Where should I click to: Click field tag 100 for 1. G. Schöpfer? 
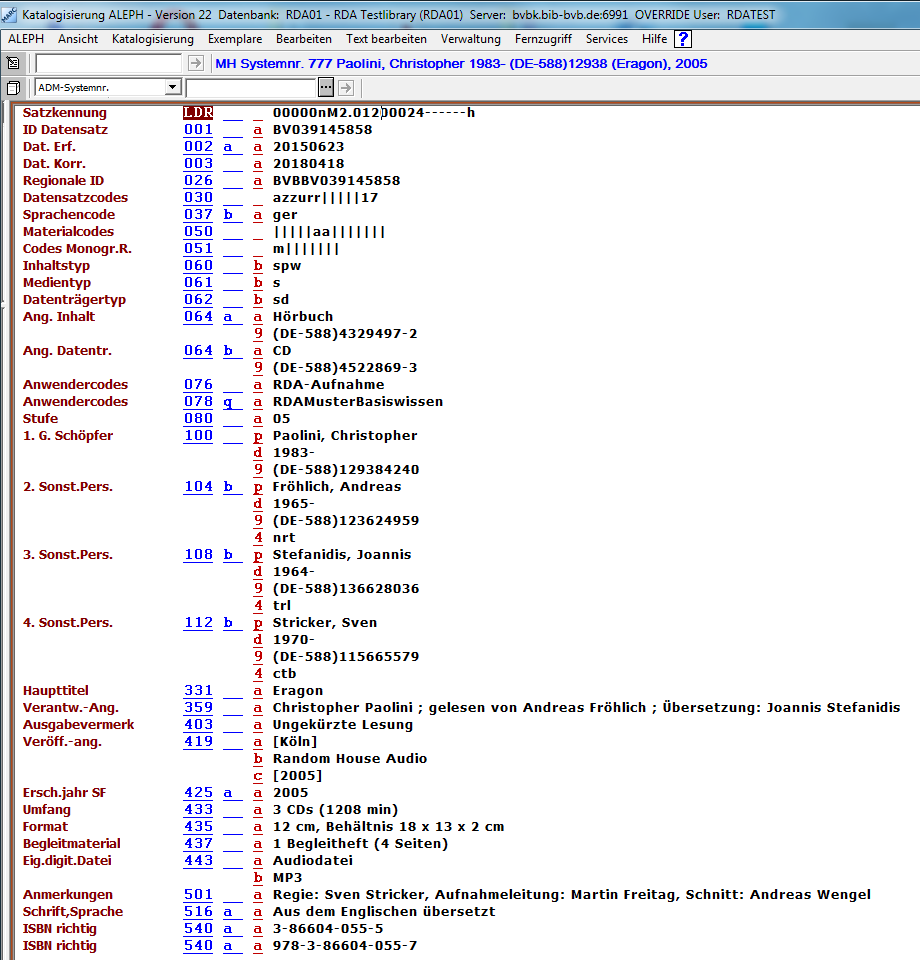[198, 435]
